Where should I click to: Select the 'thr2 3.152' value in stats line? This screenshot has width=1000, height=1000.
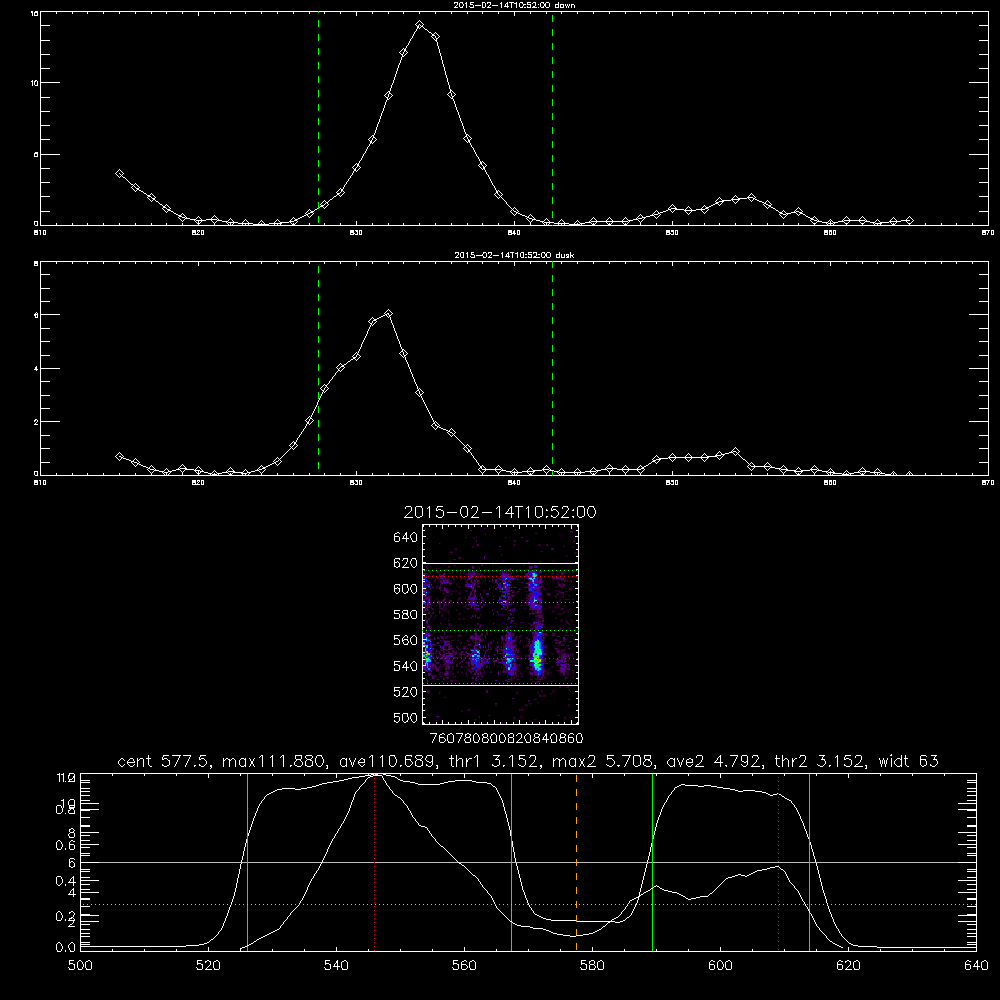tap(822, 761)
